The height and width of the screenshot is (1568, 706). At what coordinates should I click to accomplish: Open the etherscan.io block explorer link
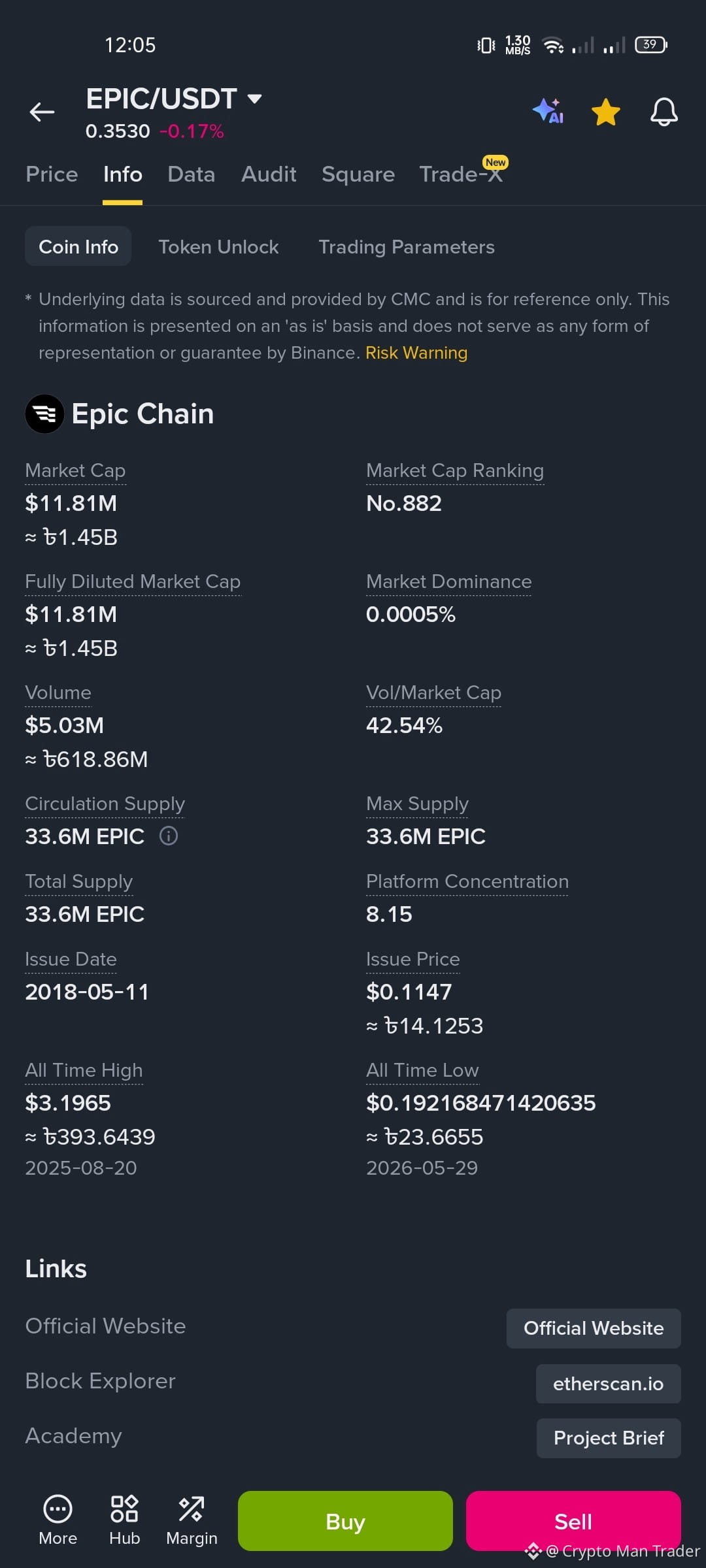tap(608, 1384)
